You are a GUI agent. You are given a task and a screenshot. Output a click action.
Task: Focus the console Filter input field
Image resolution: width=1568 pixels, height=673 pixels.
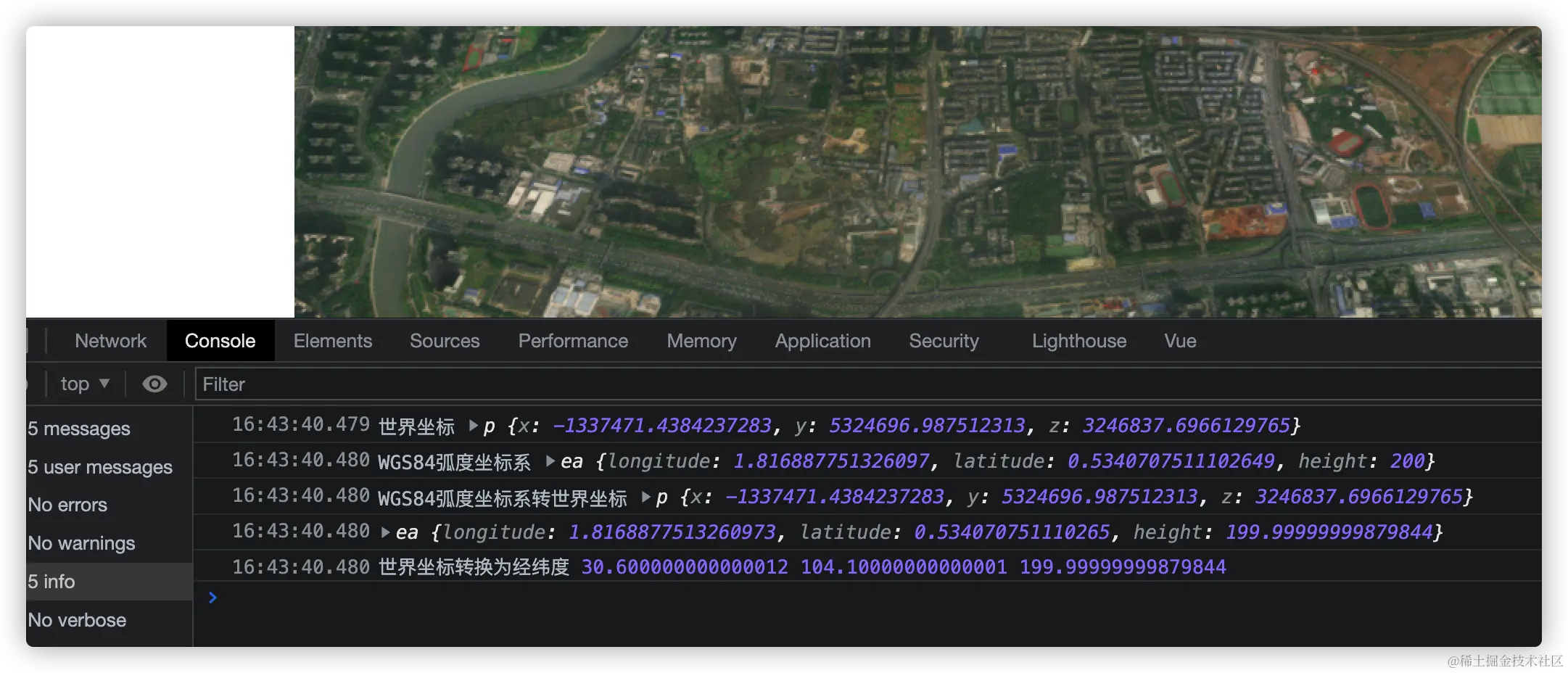point(867,384)
